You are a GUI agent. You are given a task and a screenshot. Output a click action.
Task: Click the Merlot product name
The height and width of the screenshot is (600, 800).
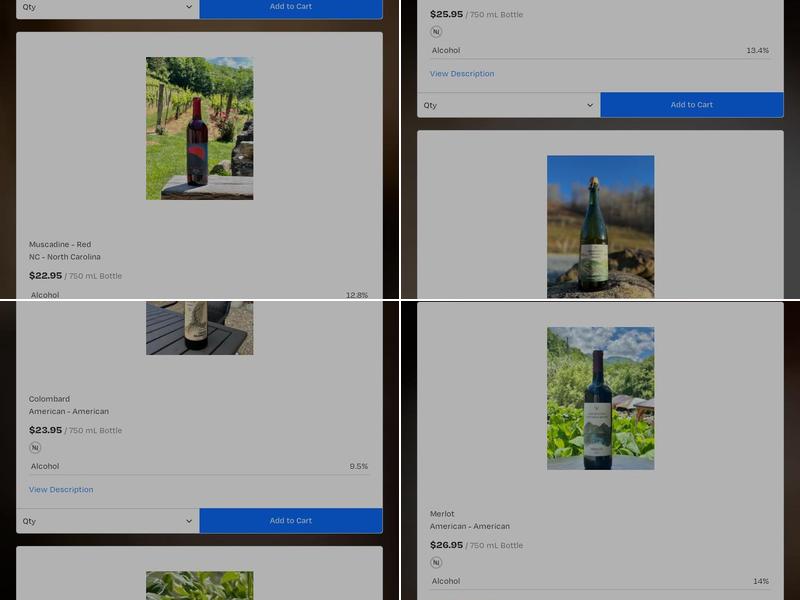tap(442, 514)
